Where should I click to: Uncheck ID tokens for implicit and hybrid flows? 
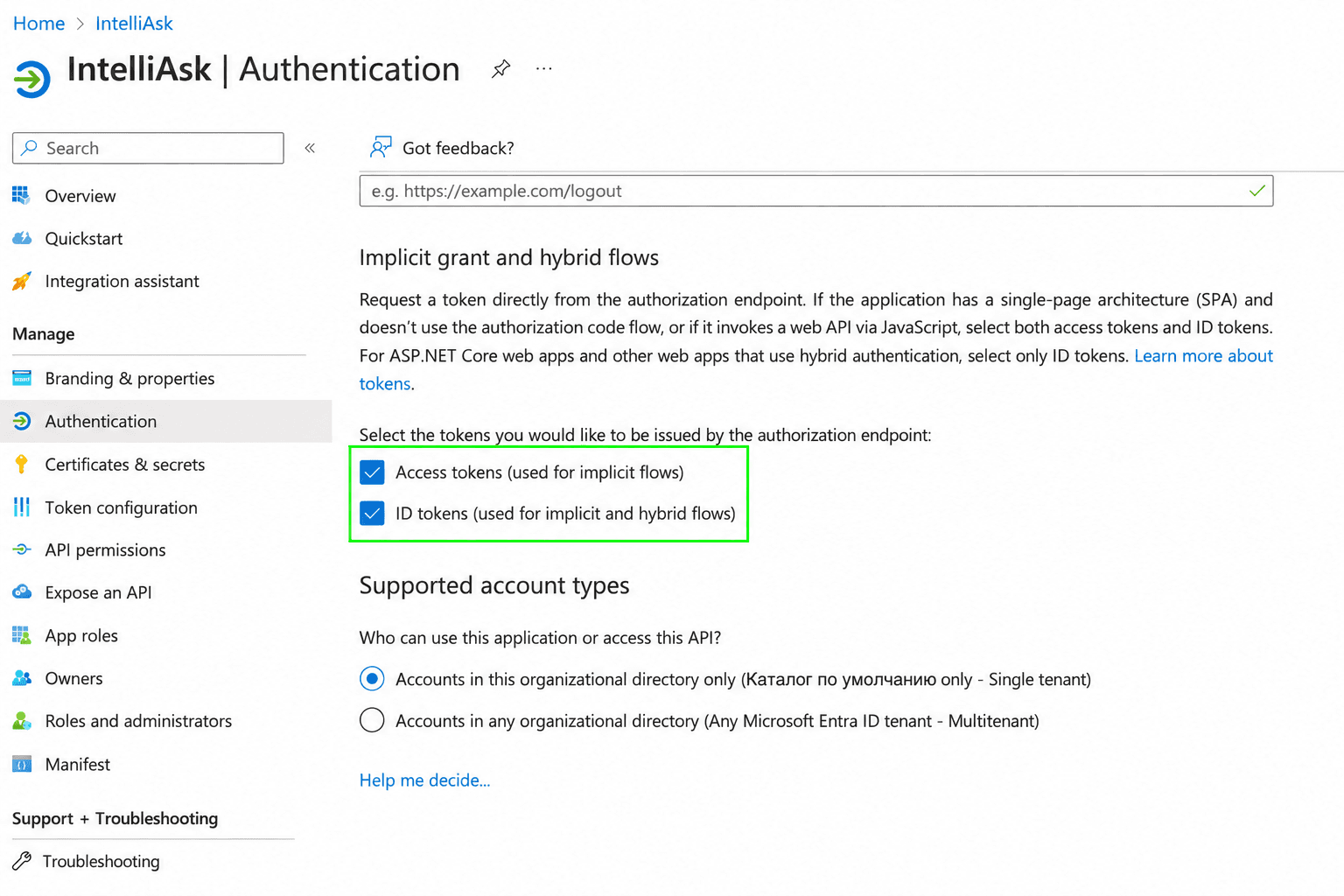[x=373, y=514]
